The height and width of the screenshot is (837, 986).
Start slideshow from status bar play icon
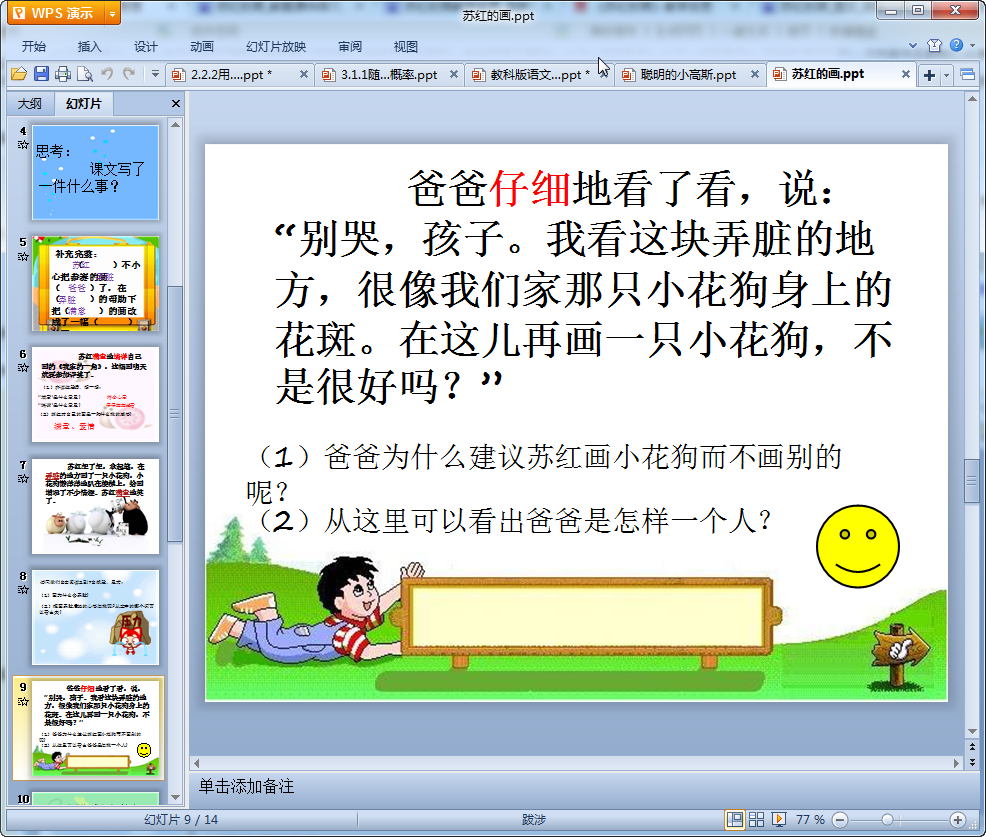coord(778,819)
